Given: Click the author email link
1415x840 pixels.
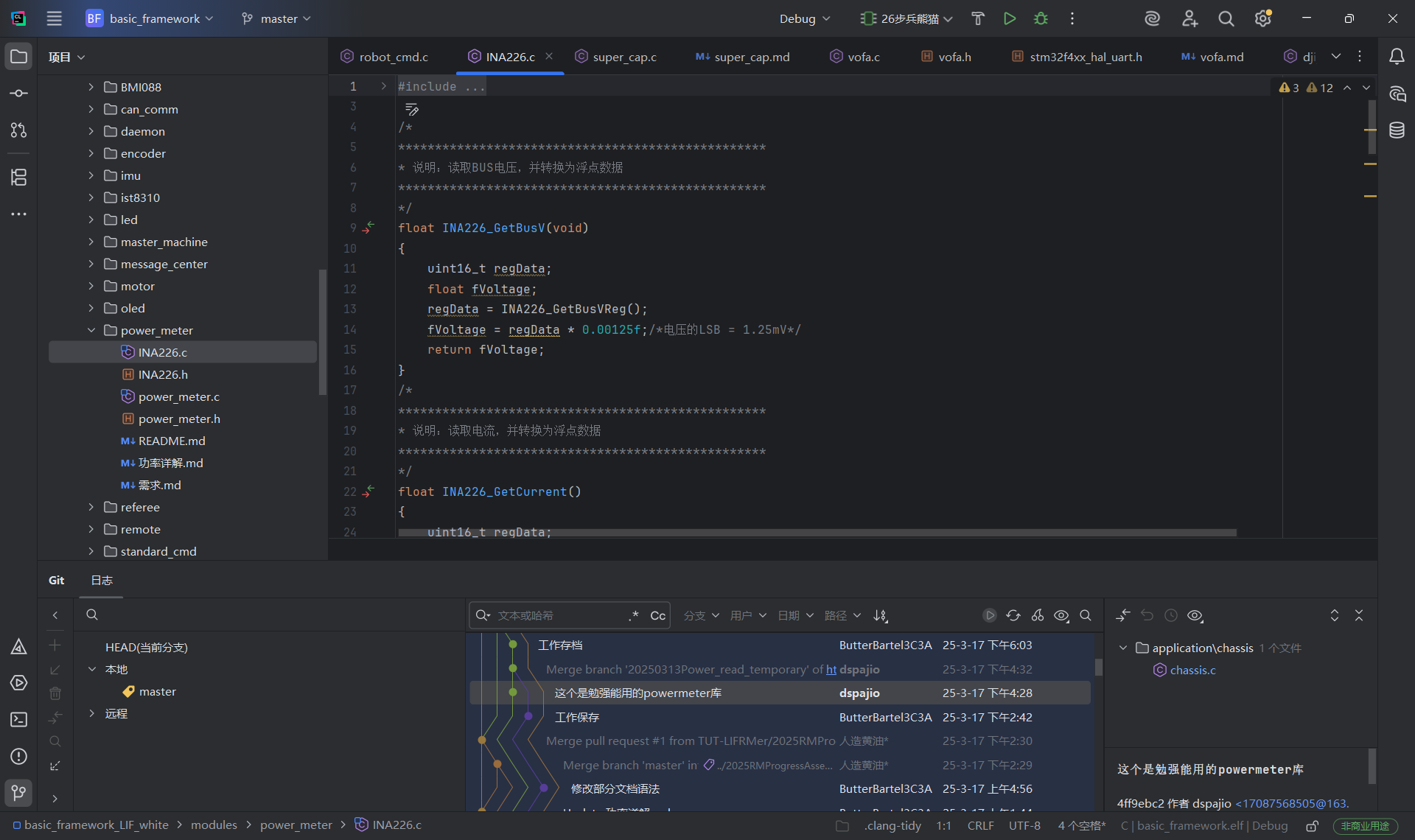Looking at the screenshot, I should coord(1292,803).
